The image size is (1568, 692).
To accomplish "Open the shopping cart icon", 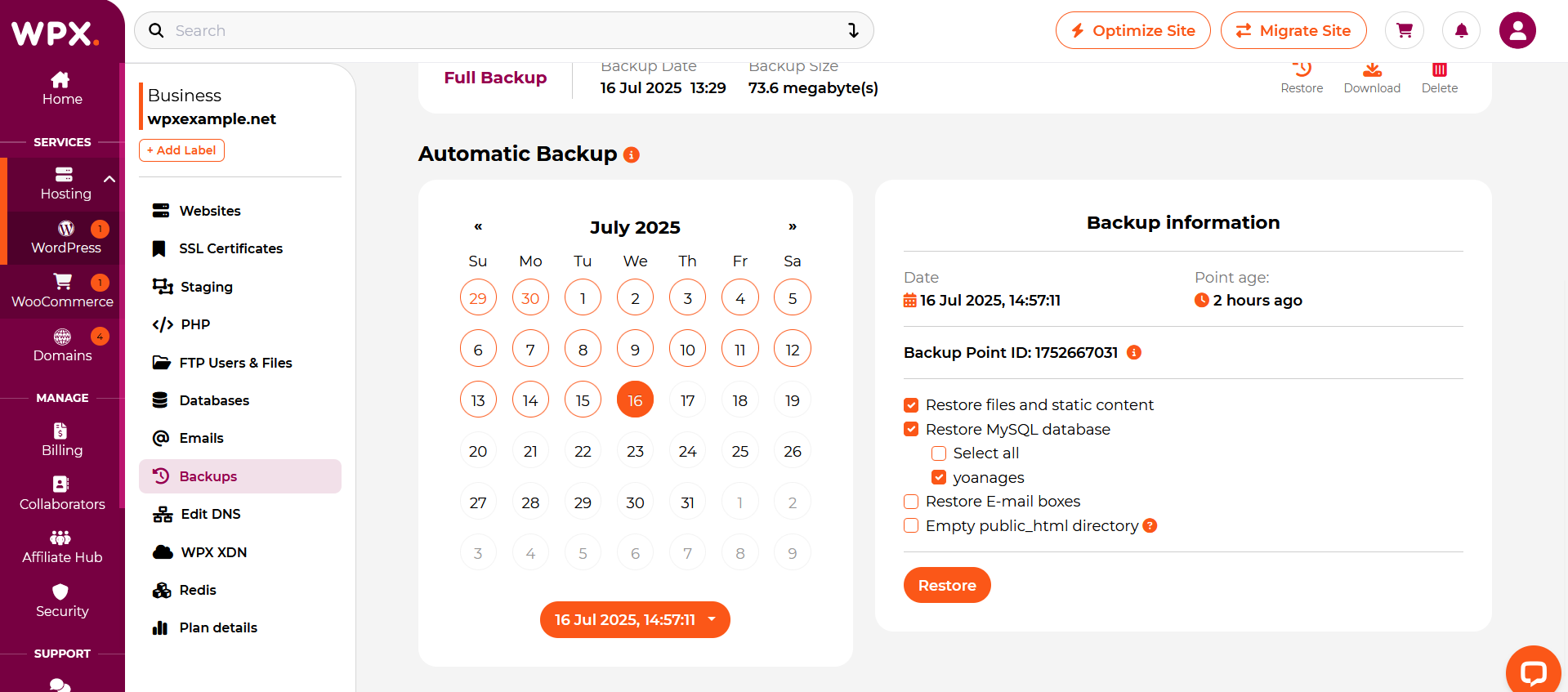I will pos(1405,30).
